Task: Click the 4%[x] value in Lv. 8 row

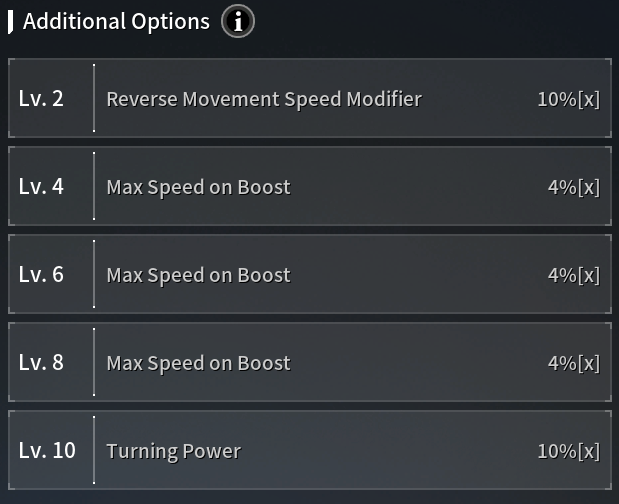Action: click(x=574, y=363)
